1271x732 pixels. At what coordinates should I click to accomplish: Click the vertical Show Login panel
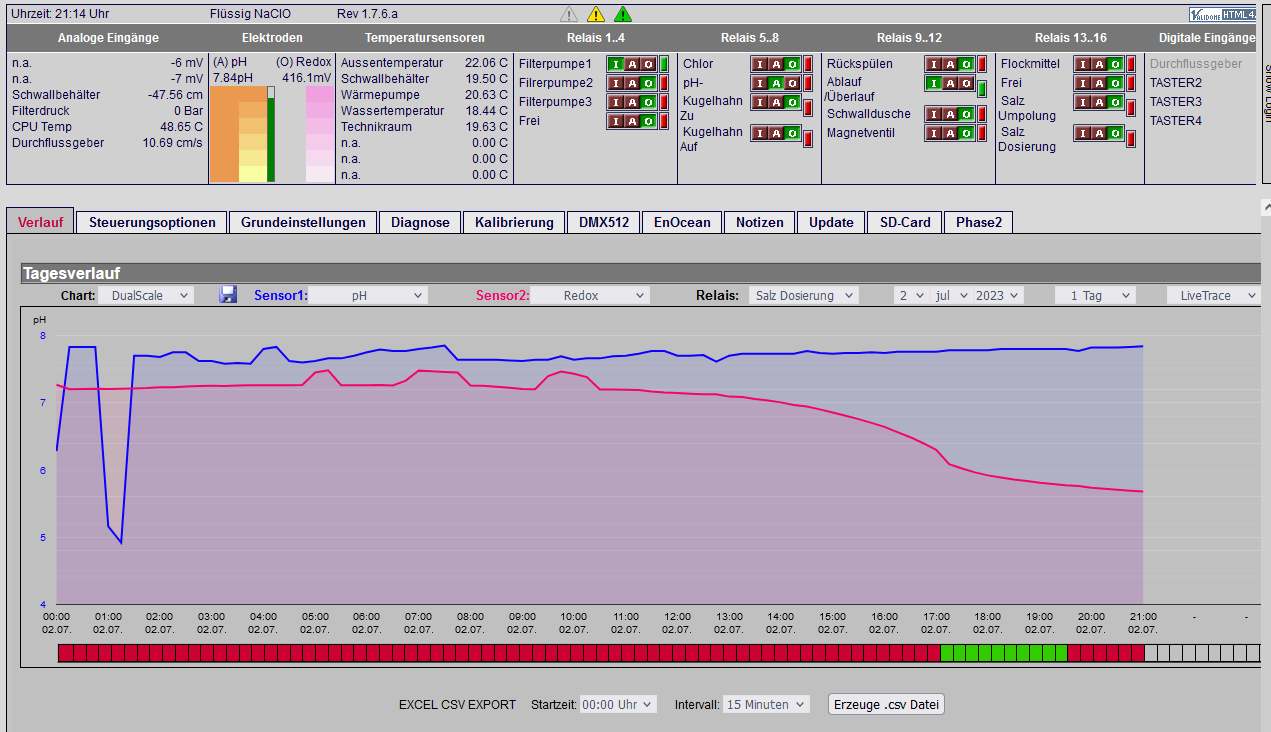point(1266,95)
